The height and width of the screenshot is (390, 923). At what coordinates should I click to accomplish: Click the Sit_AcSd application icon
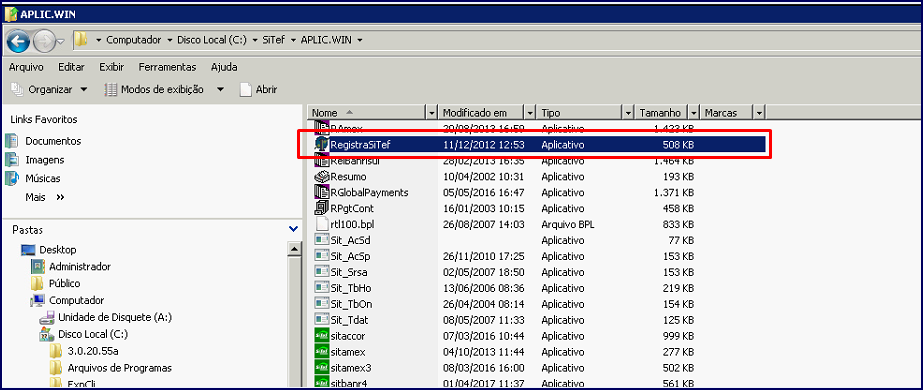pos(321,240)
